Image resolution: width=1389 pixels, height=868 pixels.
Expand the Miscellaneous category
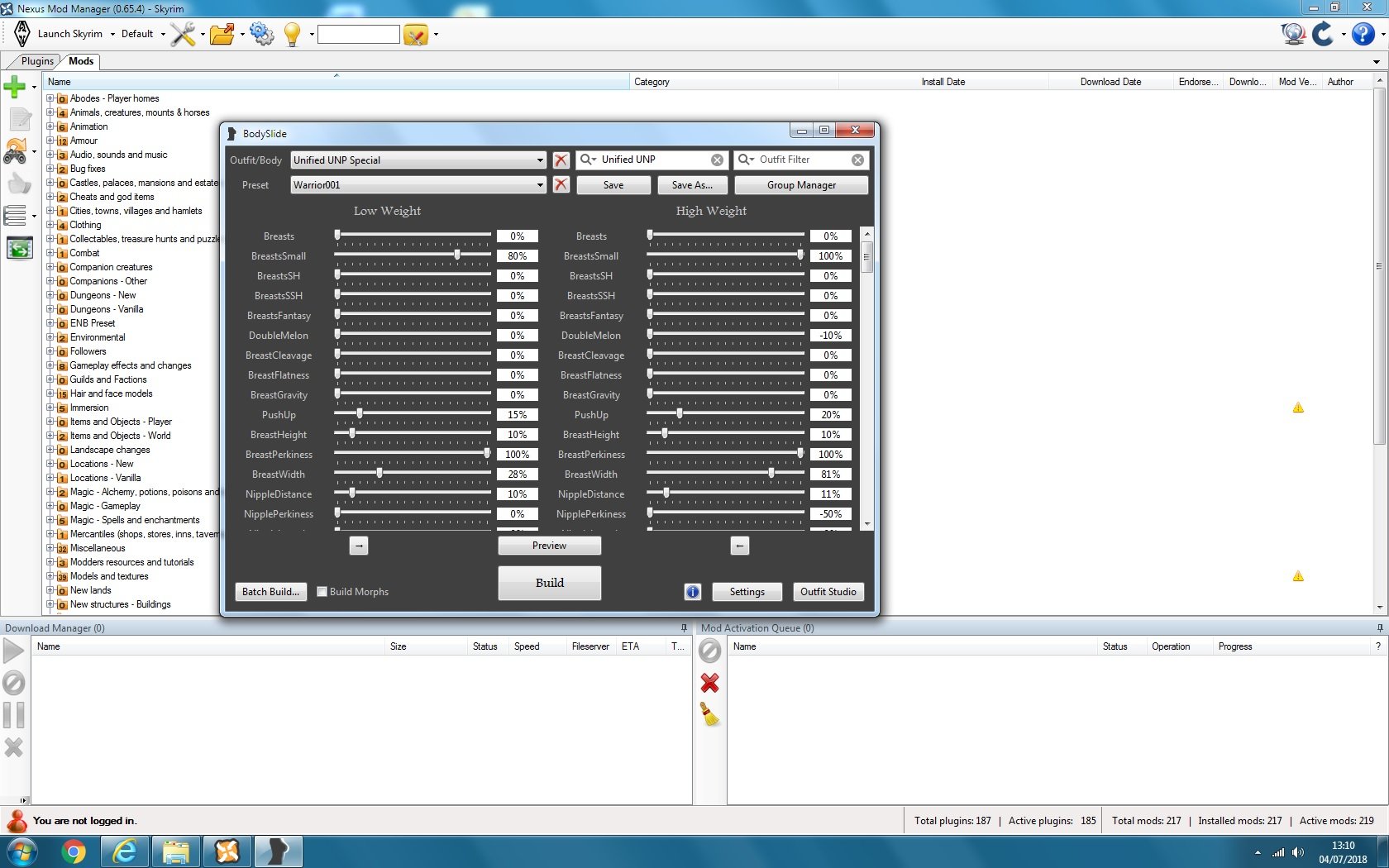[50, 548]
